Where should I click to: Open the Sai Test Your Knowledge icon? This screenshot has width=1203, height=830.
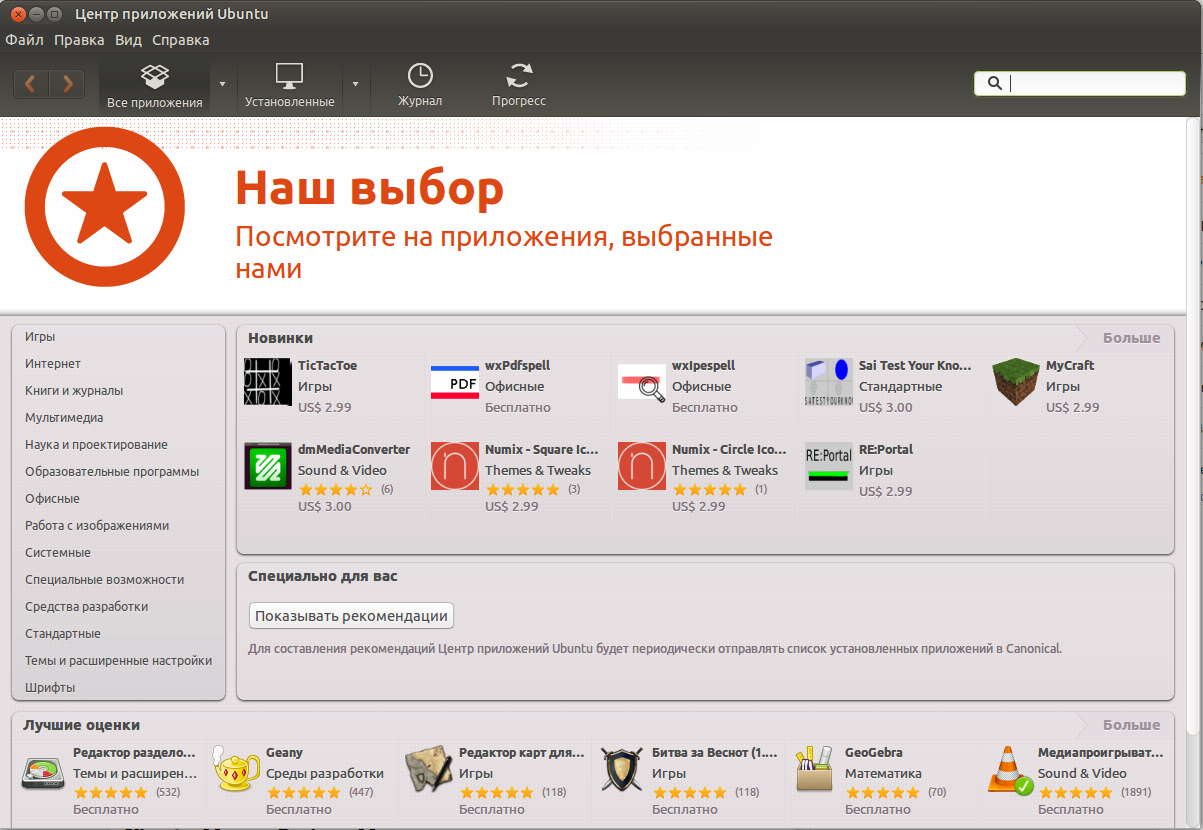click(829, 382)
